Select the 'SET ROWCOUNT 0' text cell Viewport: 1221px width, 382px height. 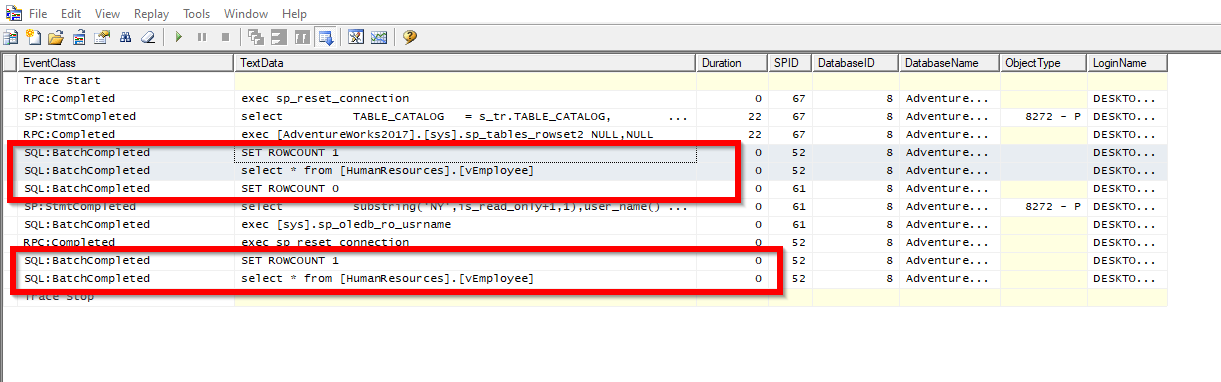tap(465, 188)
